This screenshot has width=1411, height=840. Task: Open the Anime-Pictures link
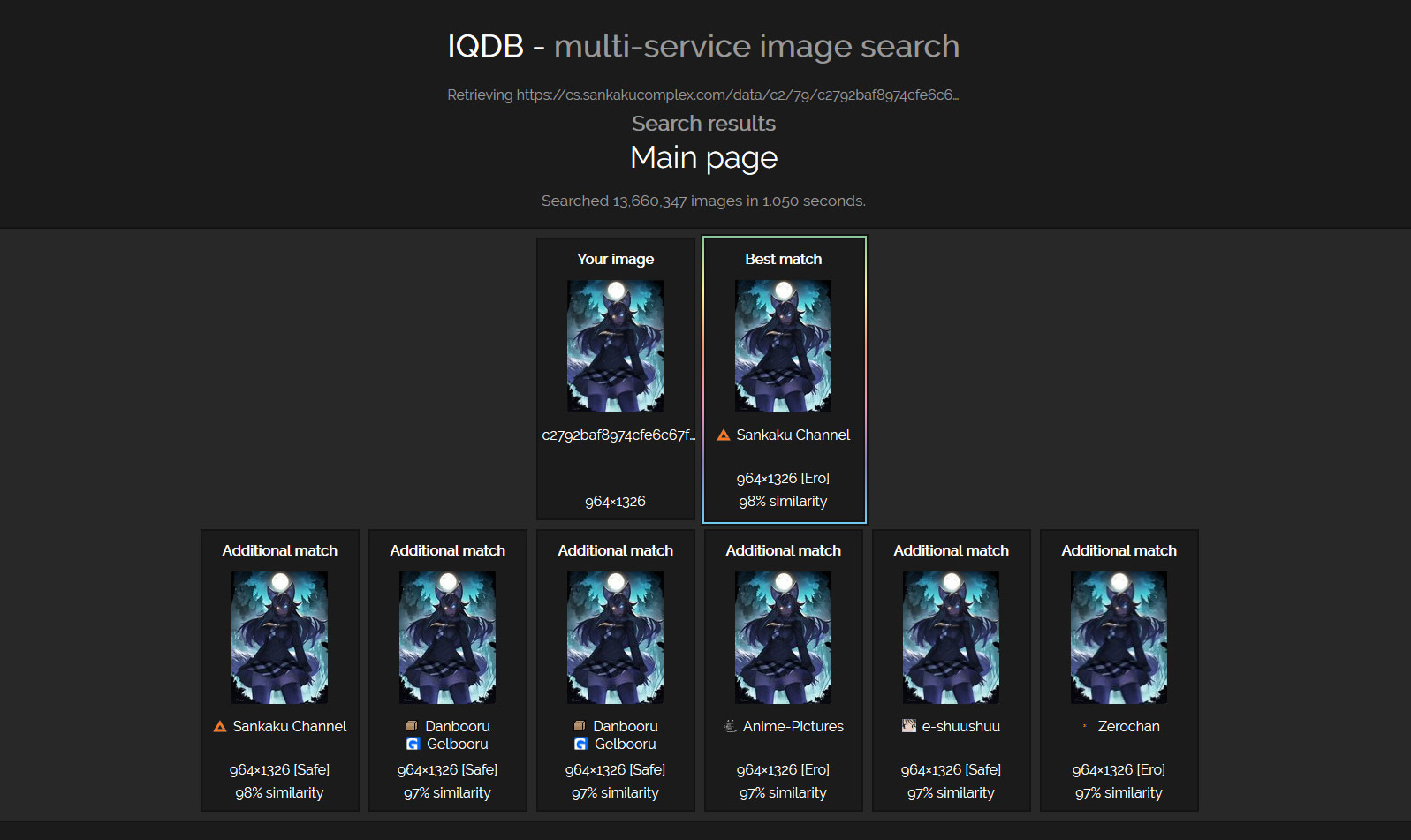point(793,726)
